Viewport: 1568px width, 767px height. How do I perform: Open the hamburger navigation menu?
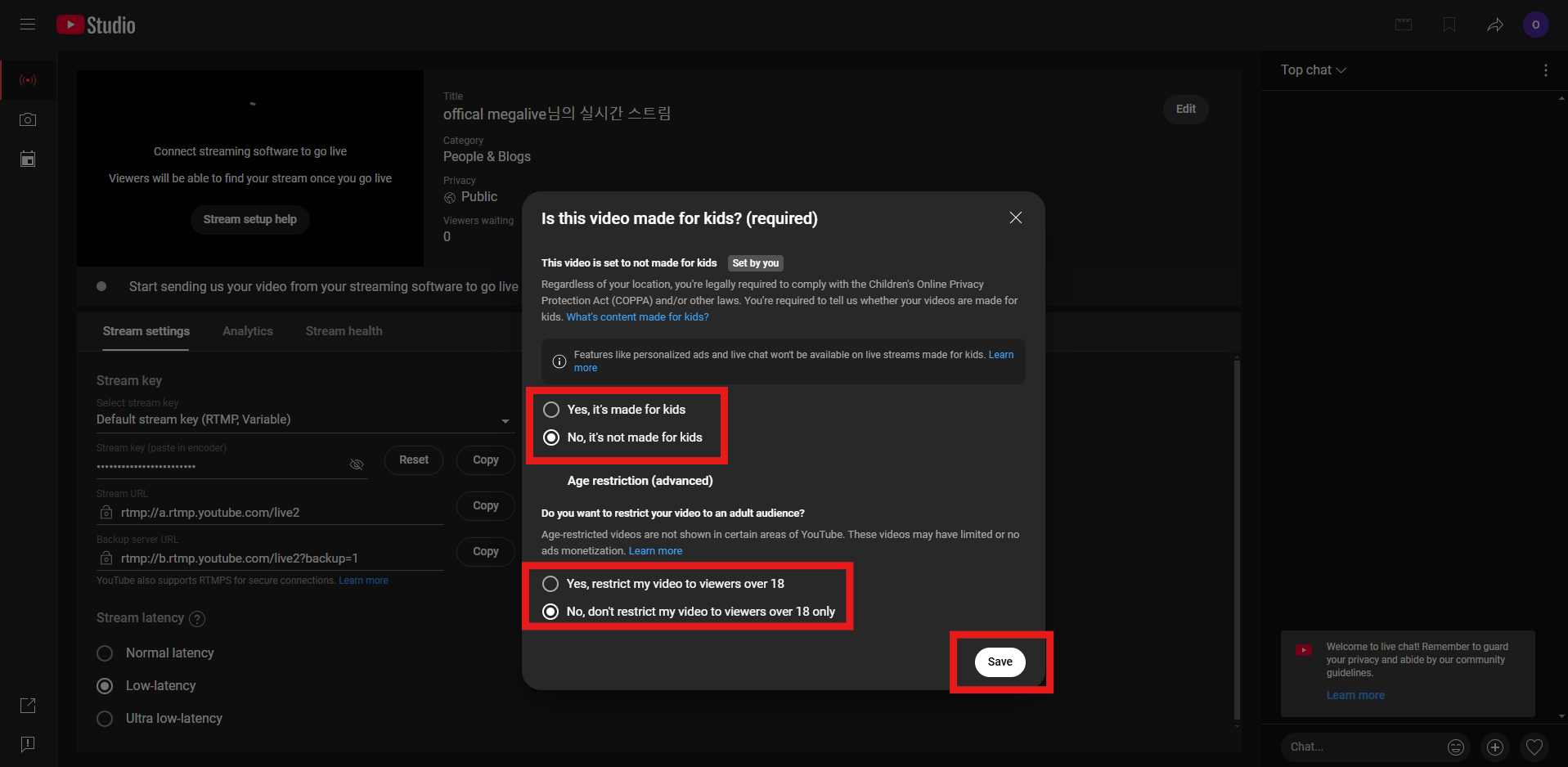pos(28,25)
